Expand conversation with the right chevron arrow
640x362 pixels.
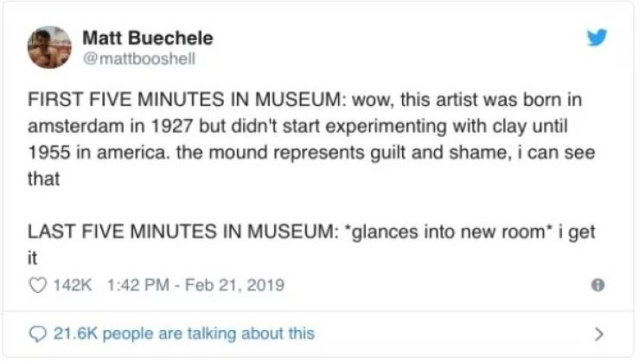coord(599,334)
